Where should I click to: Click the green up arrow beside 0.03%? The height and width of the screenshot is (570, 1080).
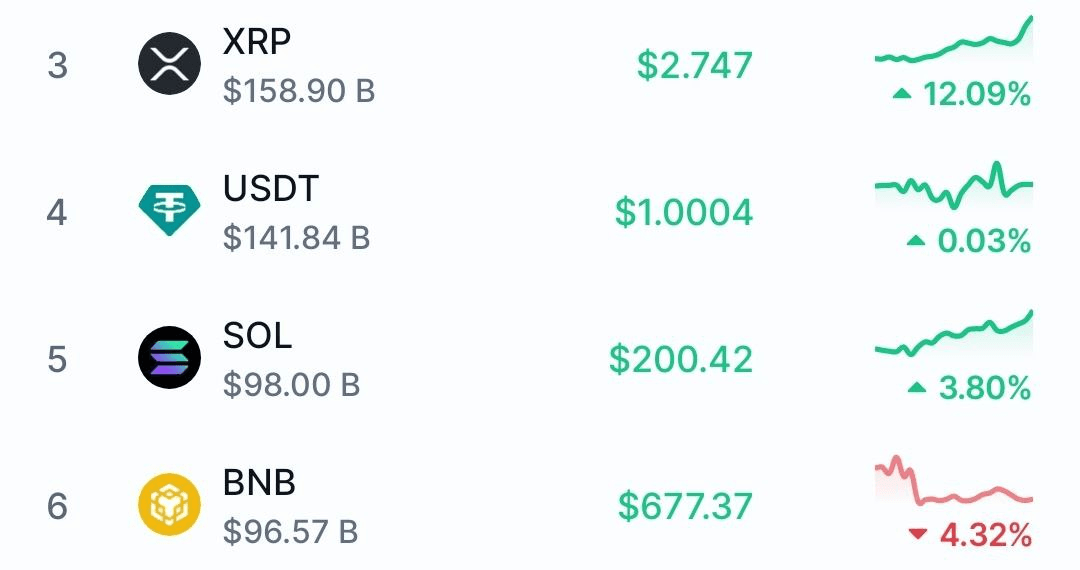click(x=916, y=240)
